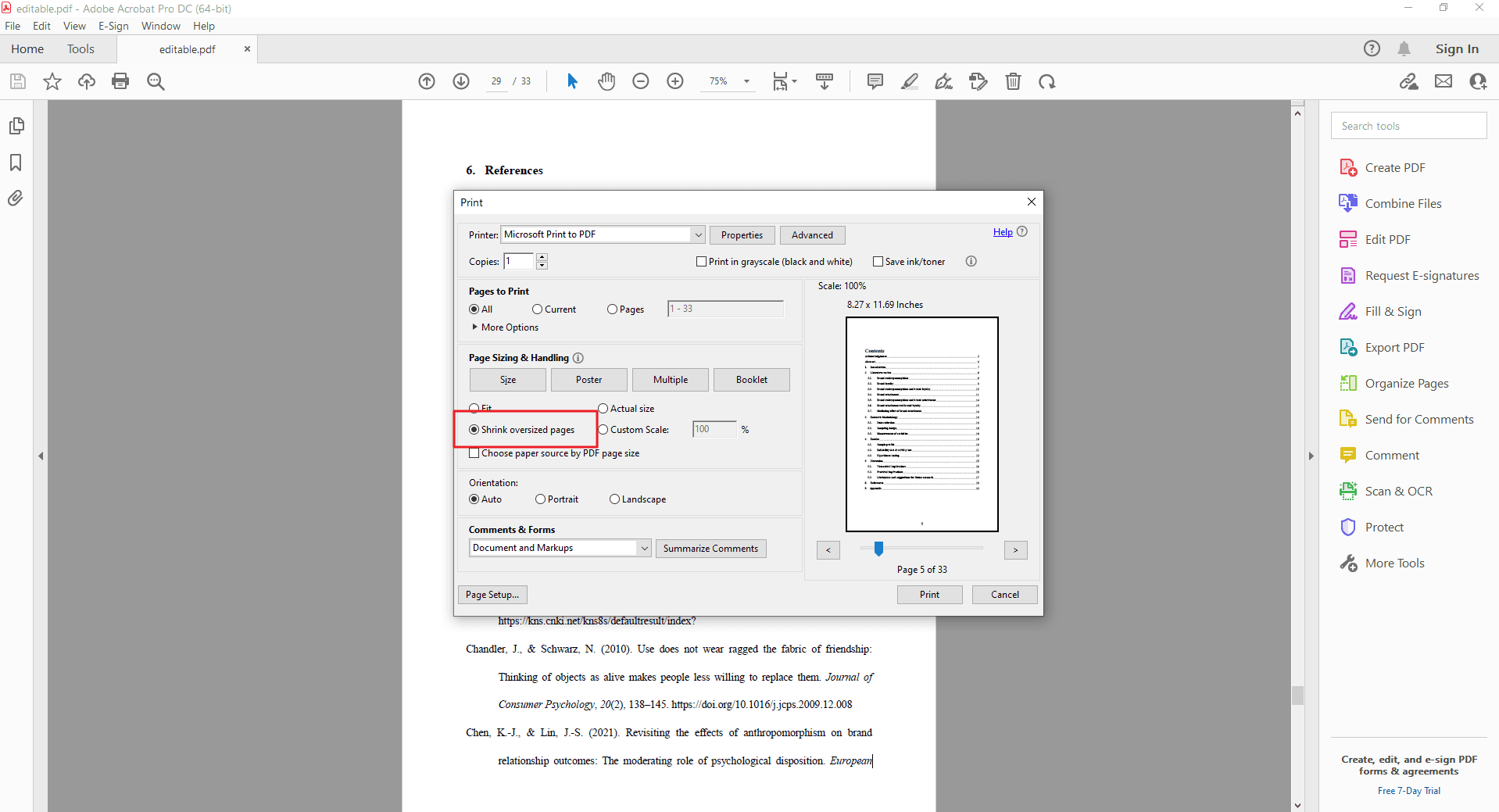Open attachments paperclip panel

click(16, 199)
